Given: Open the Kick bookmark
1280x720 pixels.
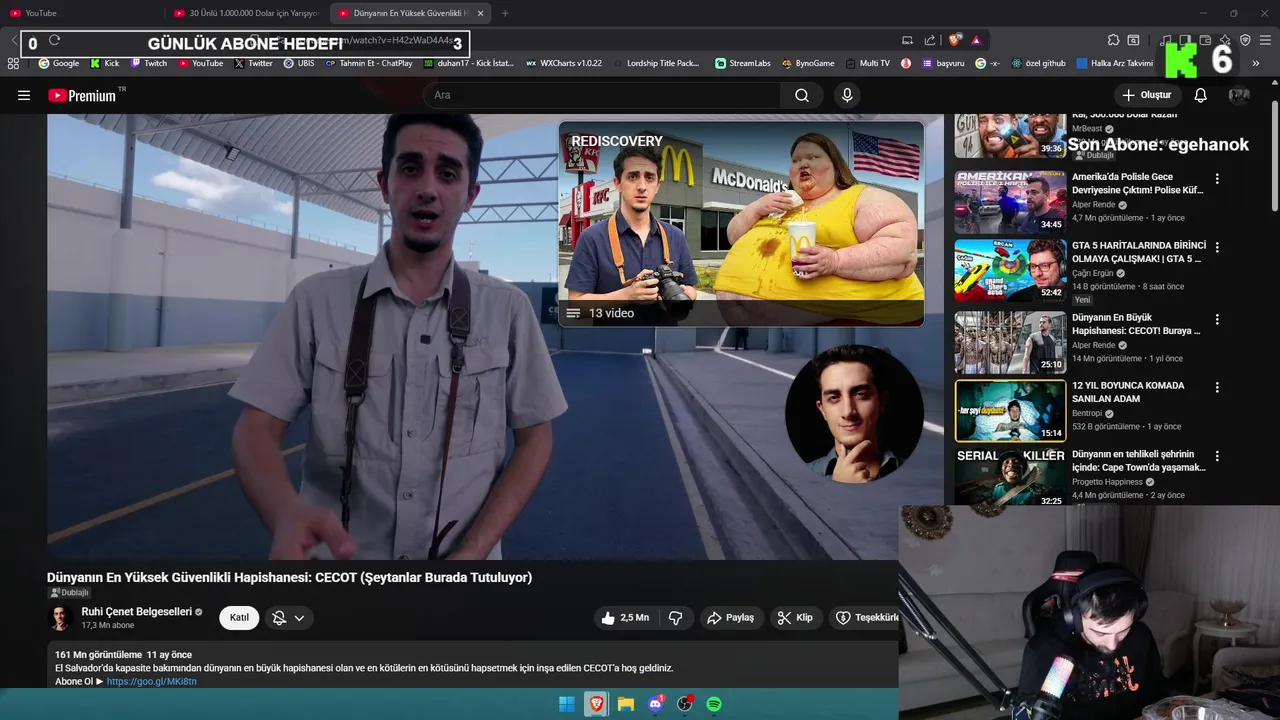Looking at the screenshot, I should [x=104, y=63].
